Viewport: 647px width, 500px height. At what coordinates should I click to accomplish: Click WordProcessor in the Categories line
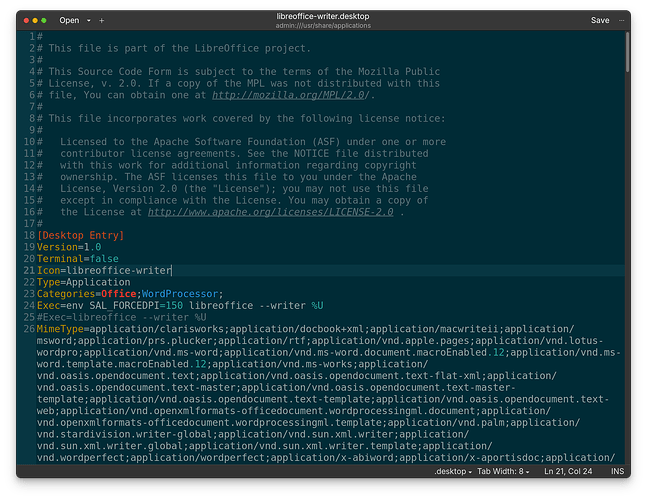pos(180,294)
